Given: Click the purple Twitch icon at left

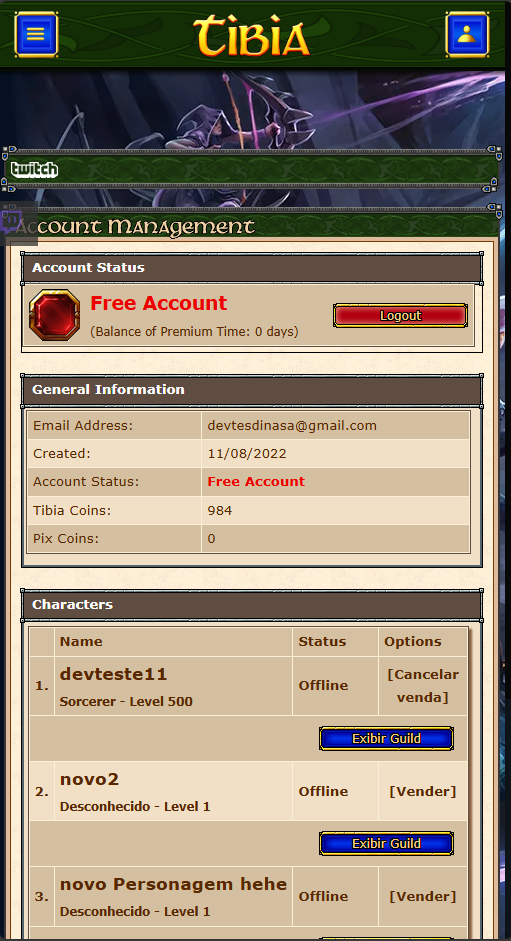Looking at the screenshot, I should (x=11, y=222).
